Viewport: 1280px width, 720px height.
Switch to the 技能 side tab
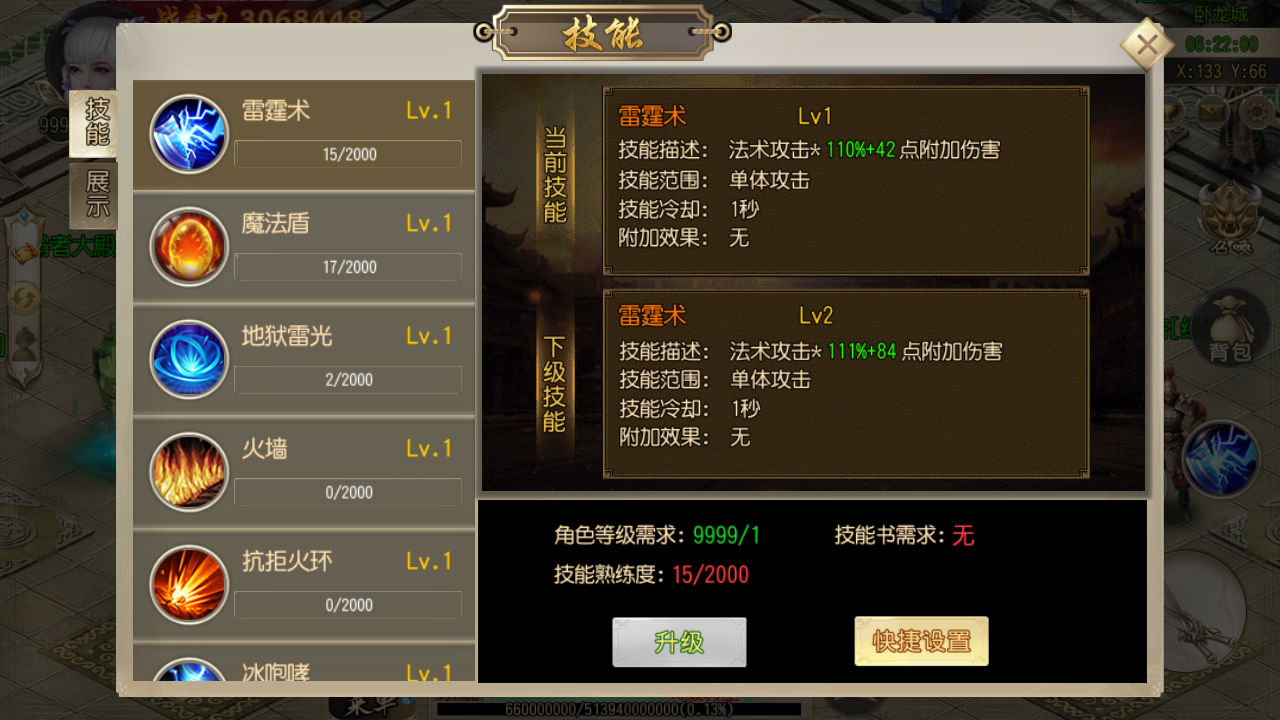click(96, 124)
